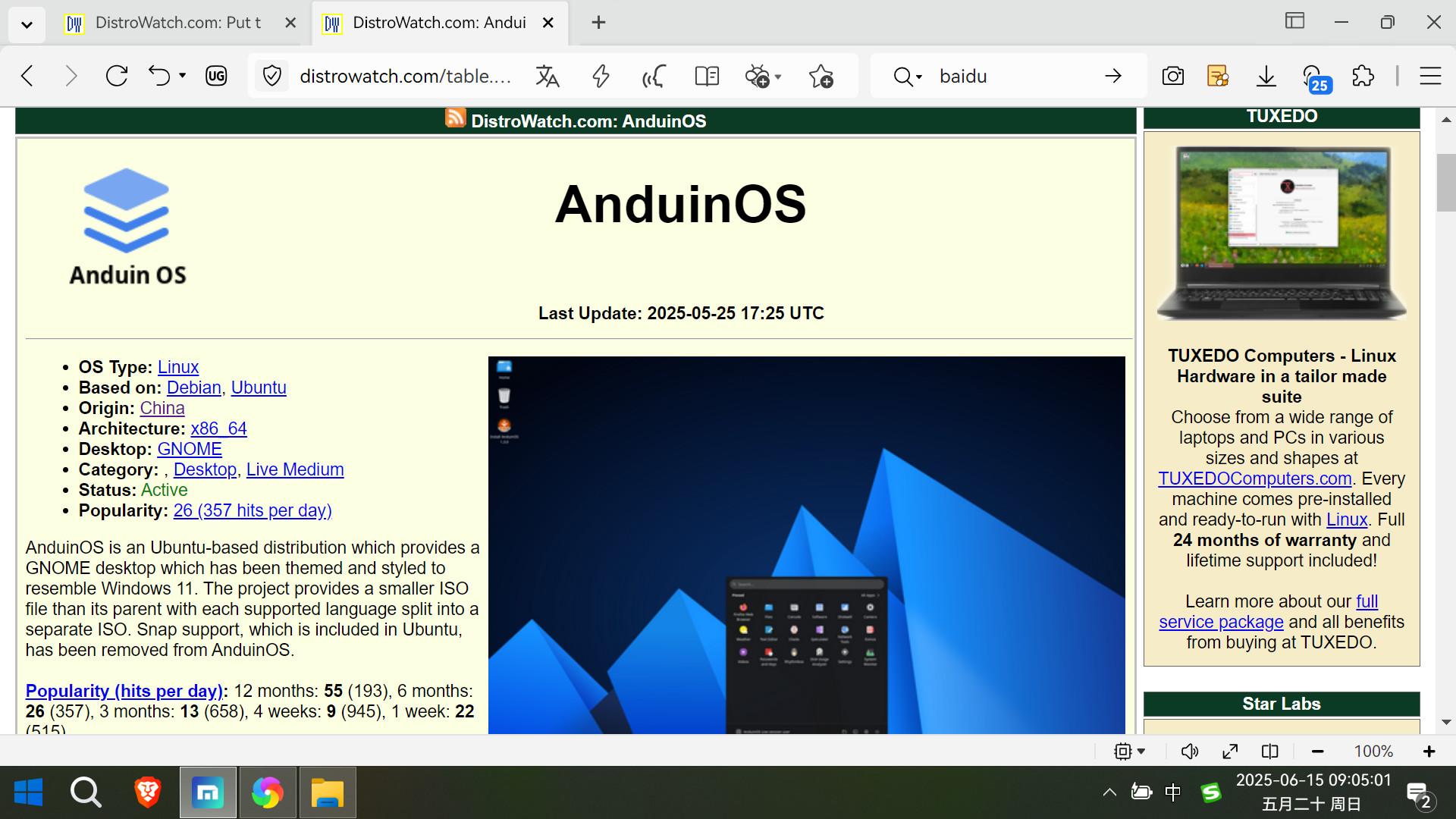Viewport: 1456px width, 819px height.
Task: Switch to the 'DistroWatch.com: Put t' tab
Action: [x=178, y=23]
